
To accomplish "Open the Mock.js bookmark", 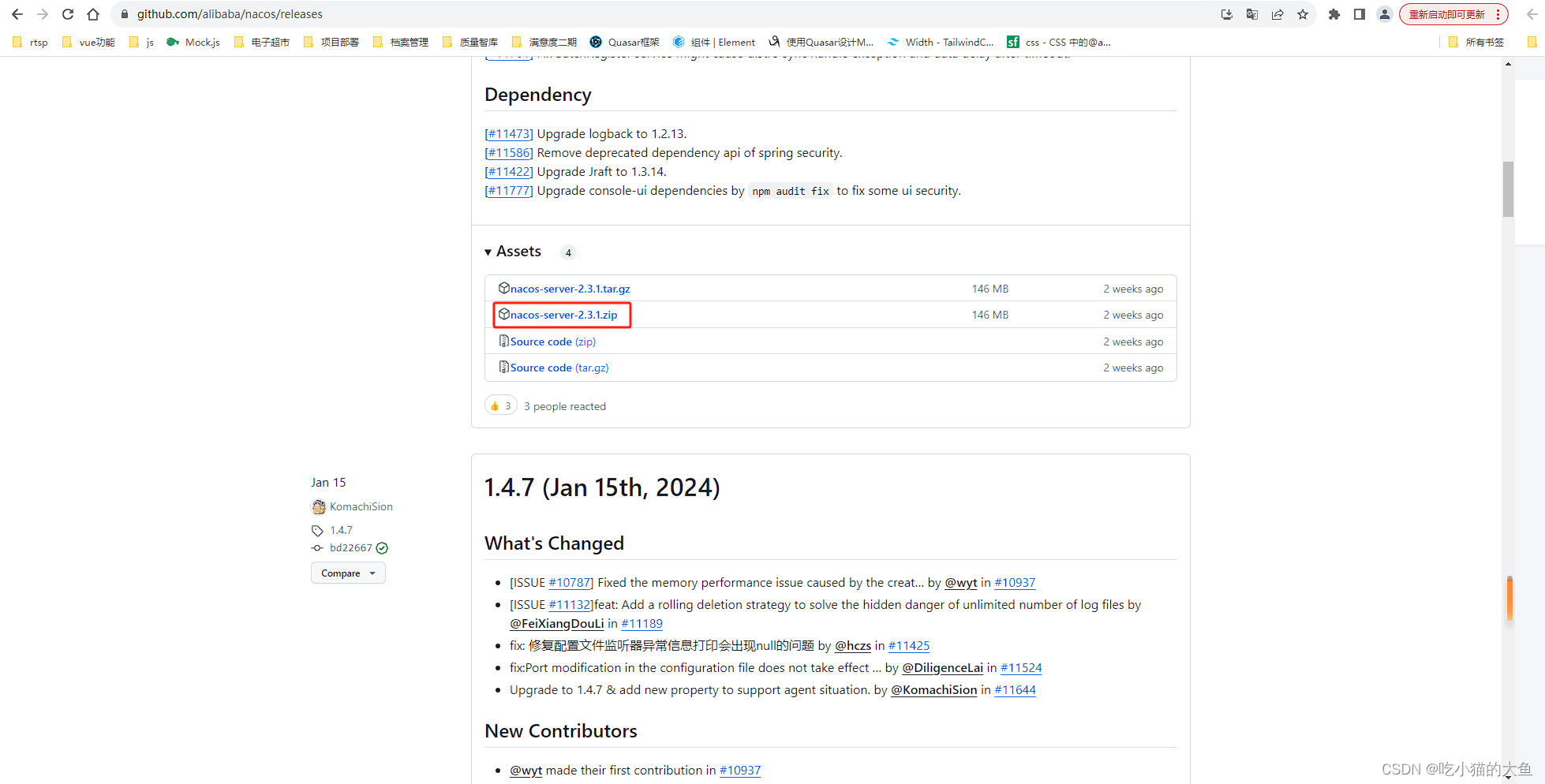I will (193, 43).
